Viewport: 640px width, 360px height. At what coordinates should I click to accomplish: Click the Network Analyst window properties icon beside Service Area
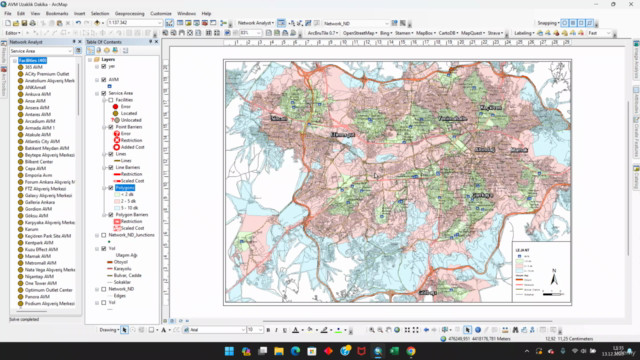pos(78,51)
